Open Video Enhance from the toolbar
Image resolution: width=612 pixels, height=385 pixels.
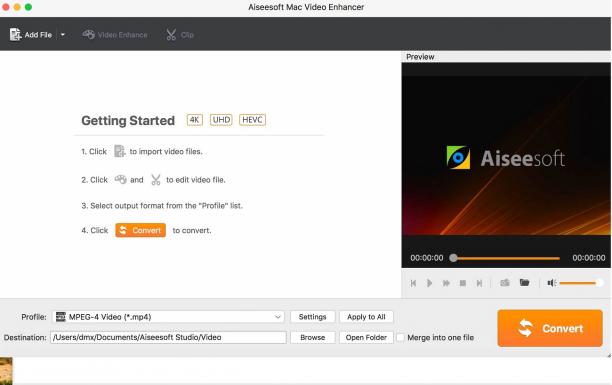click(x=115, y=35)
